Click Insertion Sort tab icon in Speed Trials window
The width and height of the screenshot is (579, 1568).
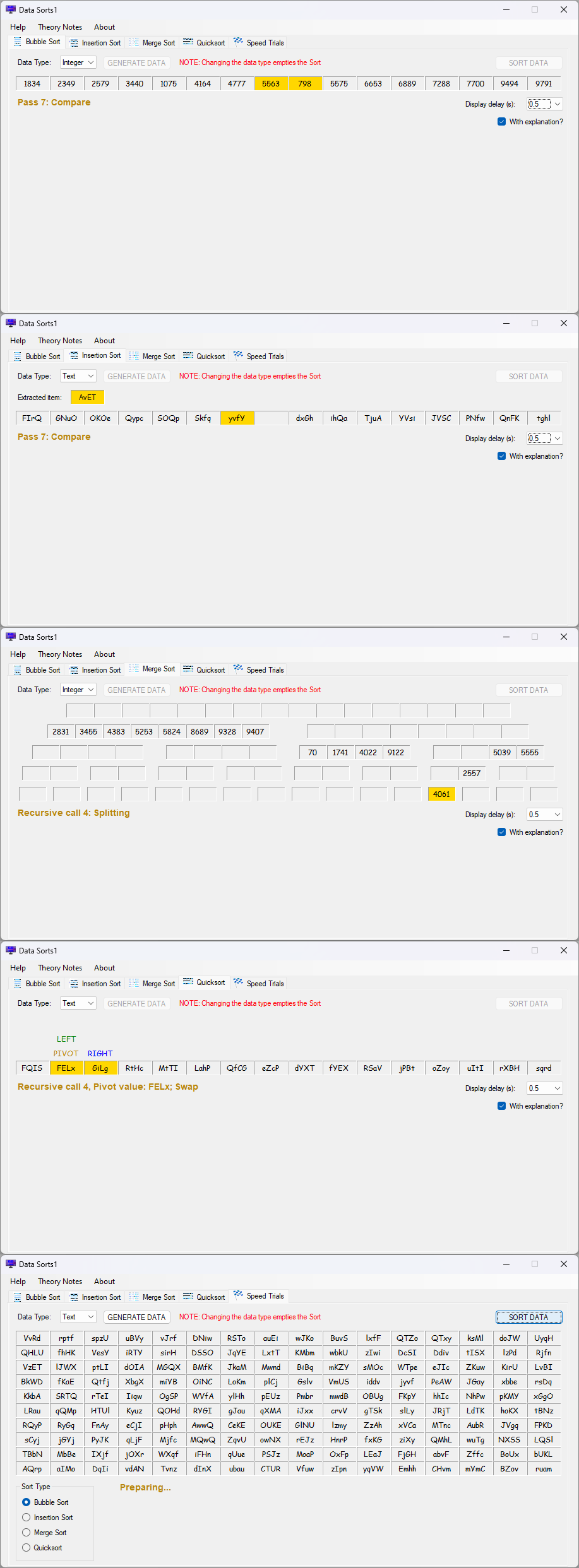click(74, 1297)
